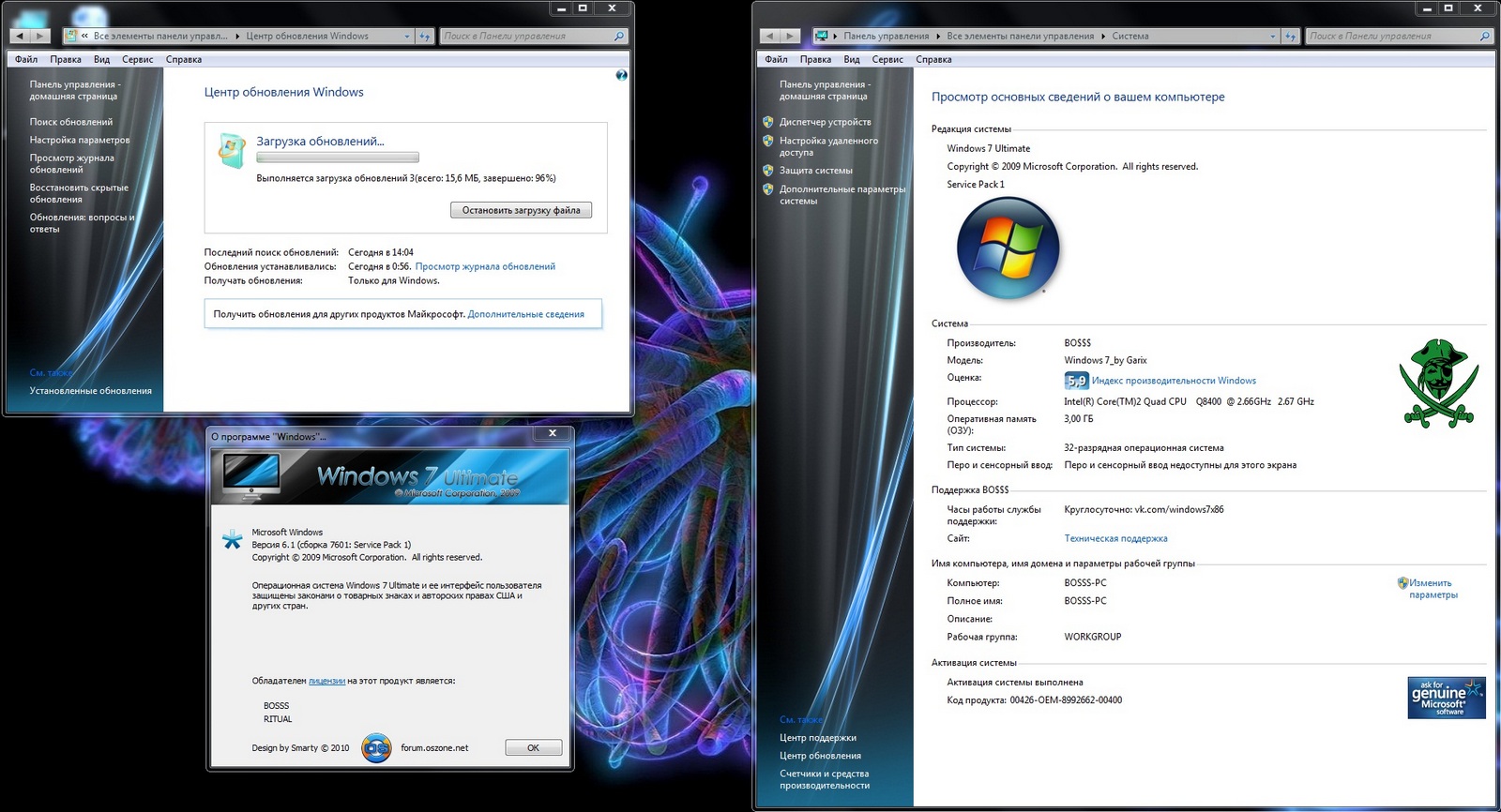
Task: Click shield icon next to Защита системы
Action: 768,171
